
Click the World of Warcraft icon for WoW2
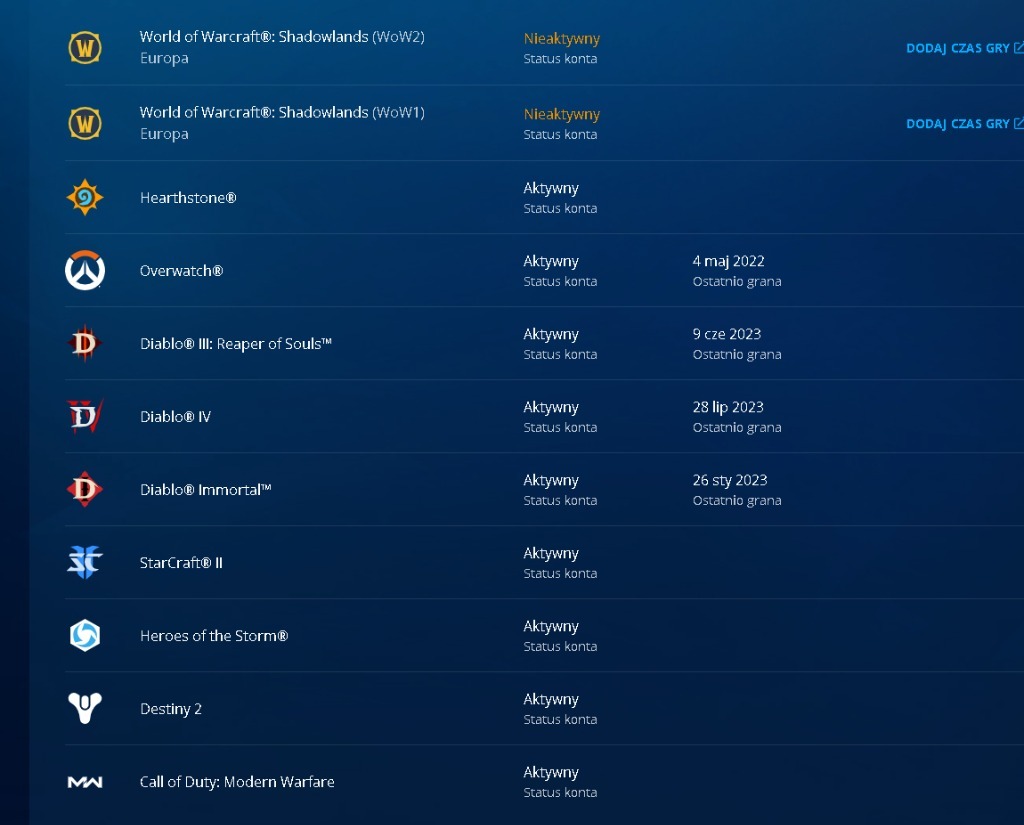pos(85,48)
